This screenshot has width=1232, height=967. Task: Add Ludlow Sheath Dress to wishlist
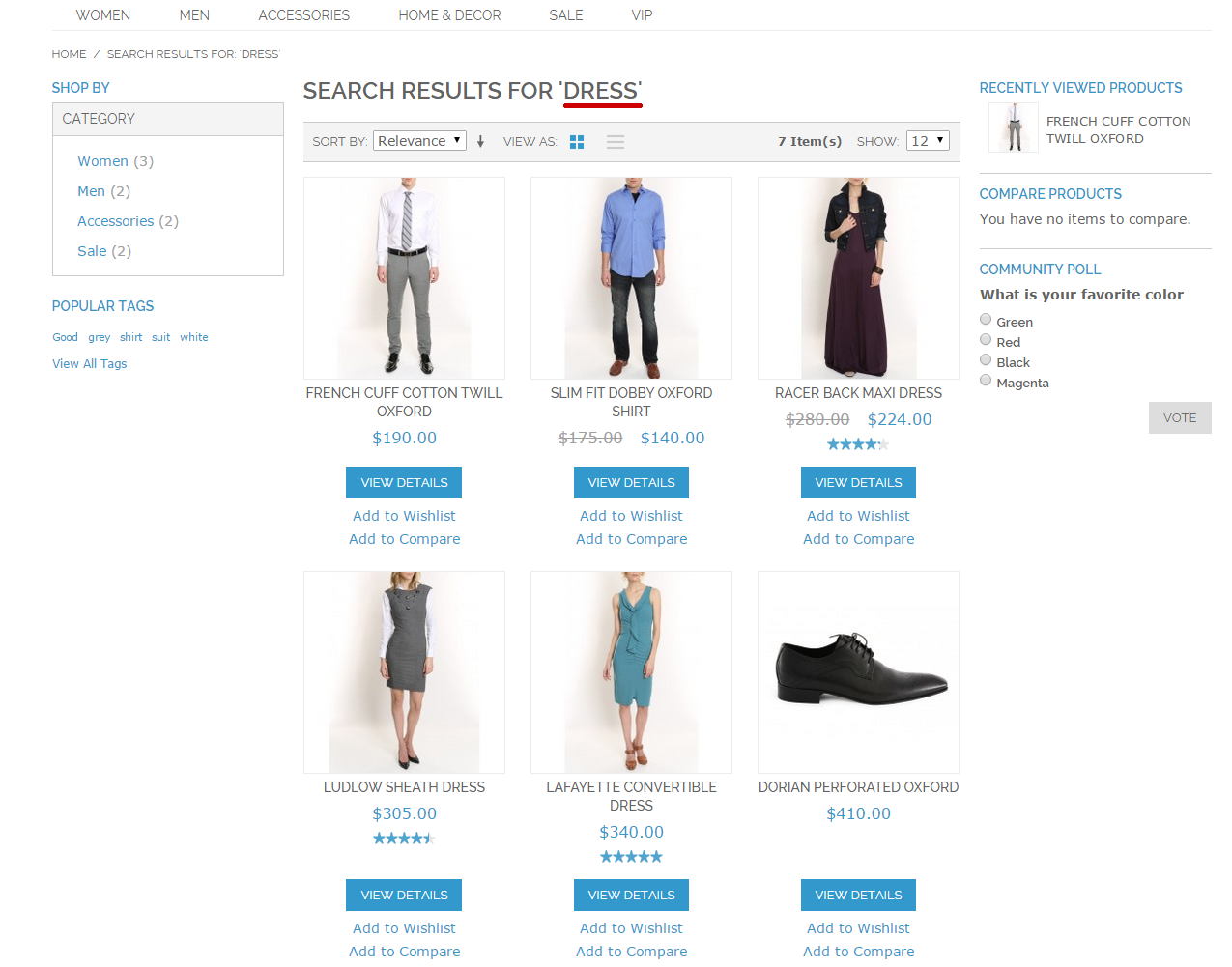404,928
